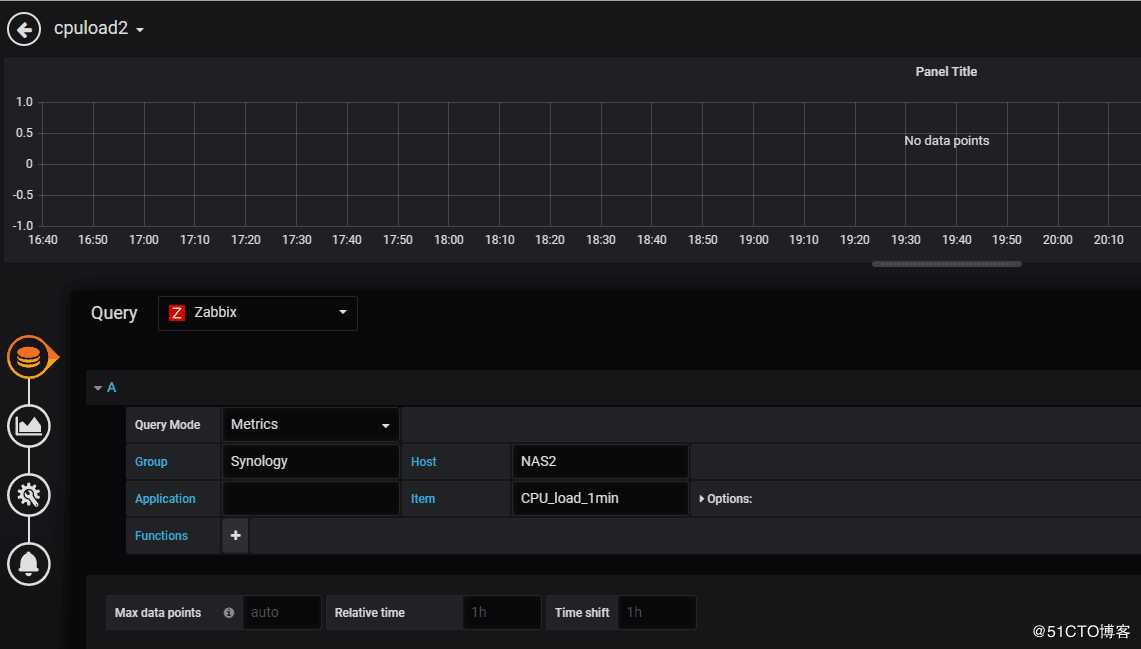Open the General settings gear icon tab
The height and width of the screenshot is (649, 1141).
[x=28, y=495]
